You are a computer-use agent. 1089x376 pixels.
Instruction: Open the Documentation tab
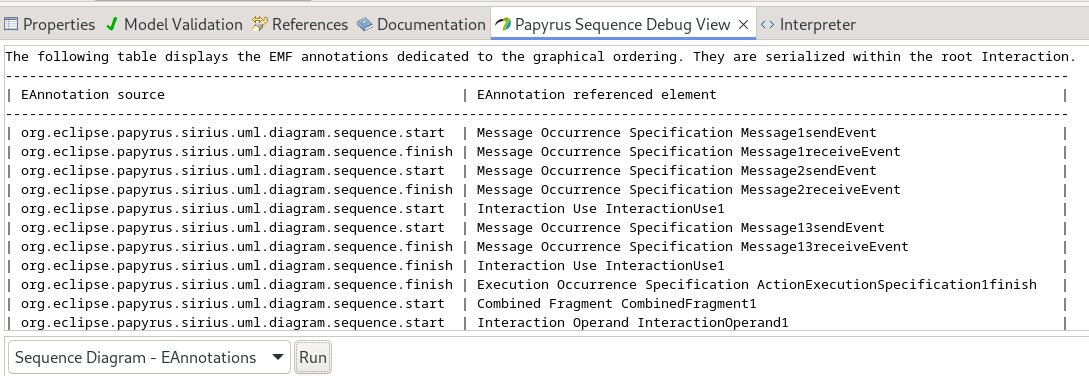click(x=422, y=24)
